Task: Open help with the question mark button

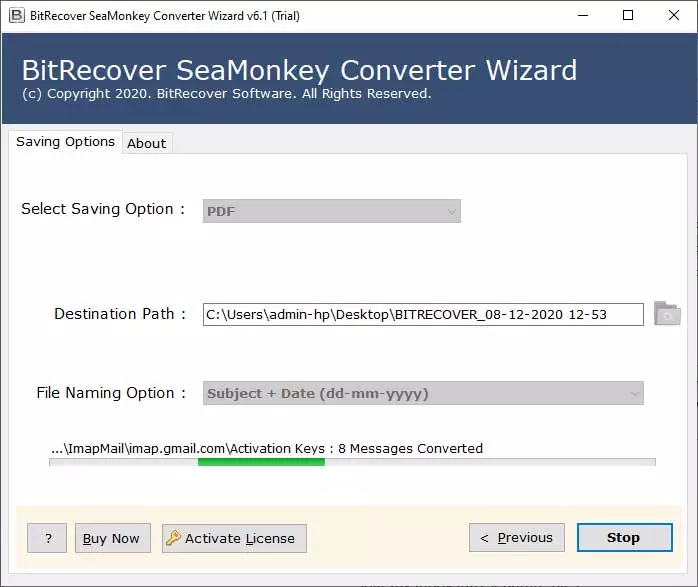Action: (47, 538)
